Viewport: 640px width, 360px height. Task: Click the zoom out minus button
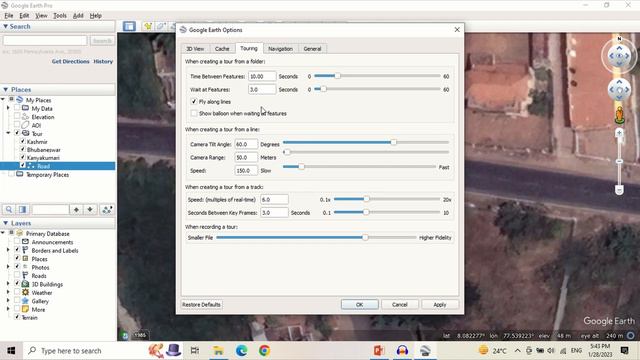coord(619,190)
